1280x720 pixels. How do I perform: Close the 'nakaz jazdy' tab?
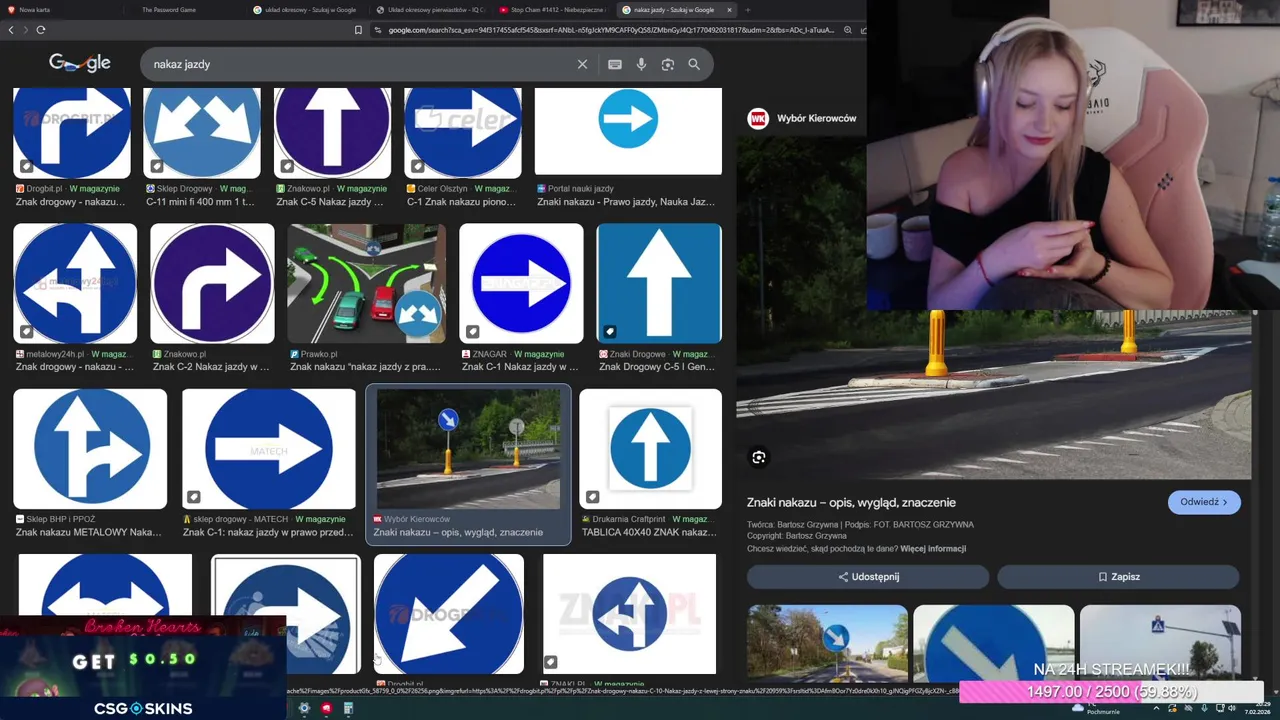pyautogui.click(x=729, y=10)
